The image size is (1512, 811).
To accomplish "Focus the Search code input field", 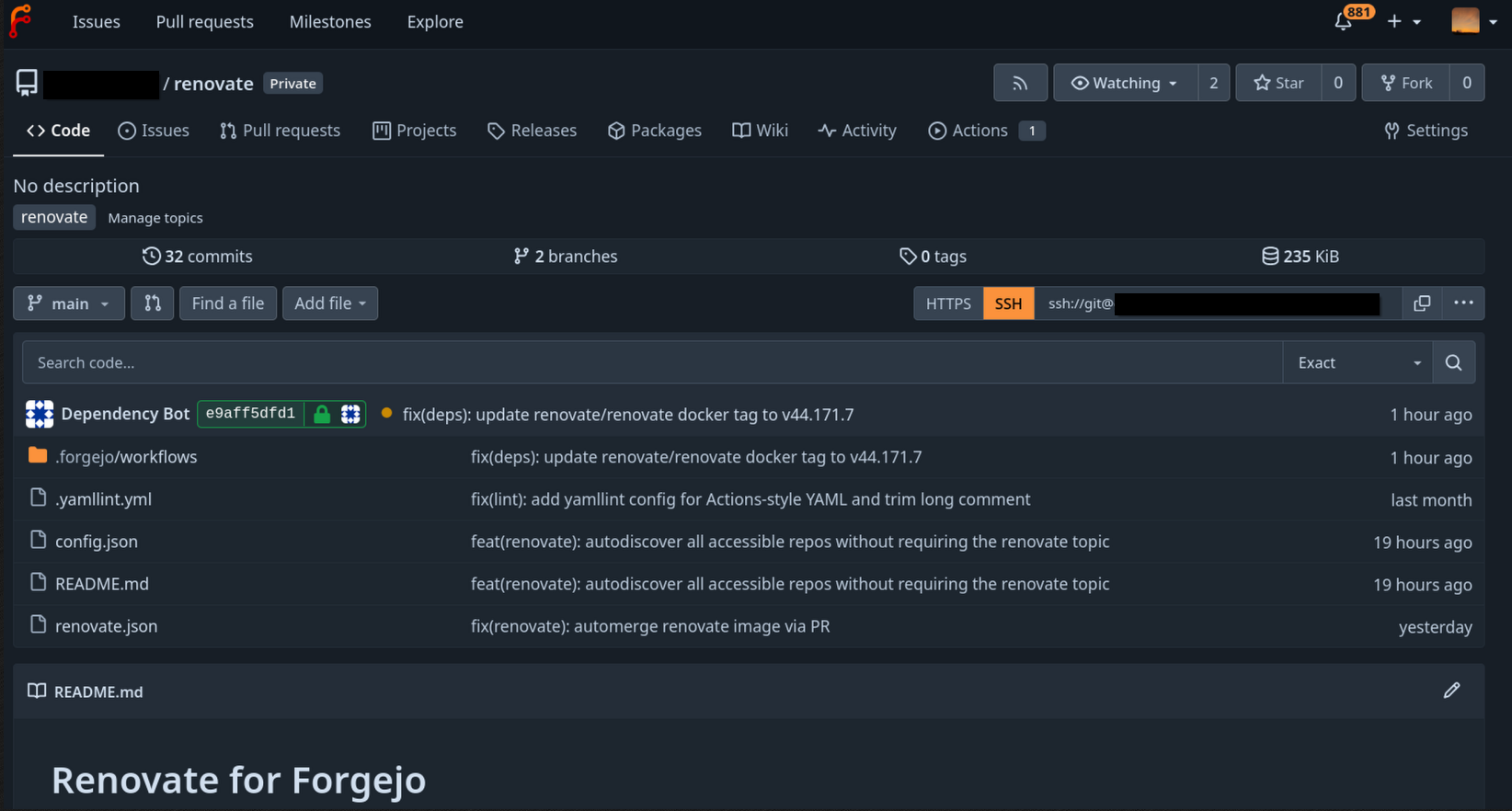I will pyautogui.click(x=652, y=362).
